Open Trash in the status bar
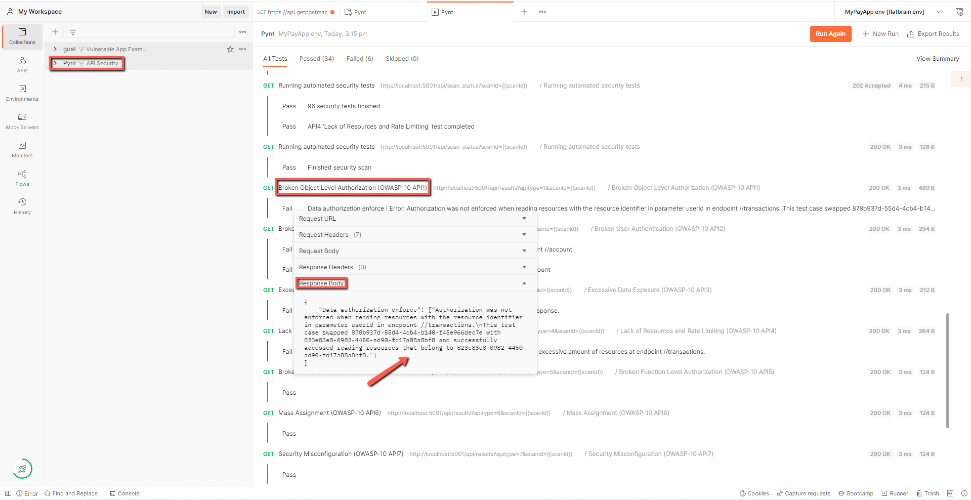Screen dimensions: 971x500 click(x=927, y=494)
